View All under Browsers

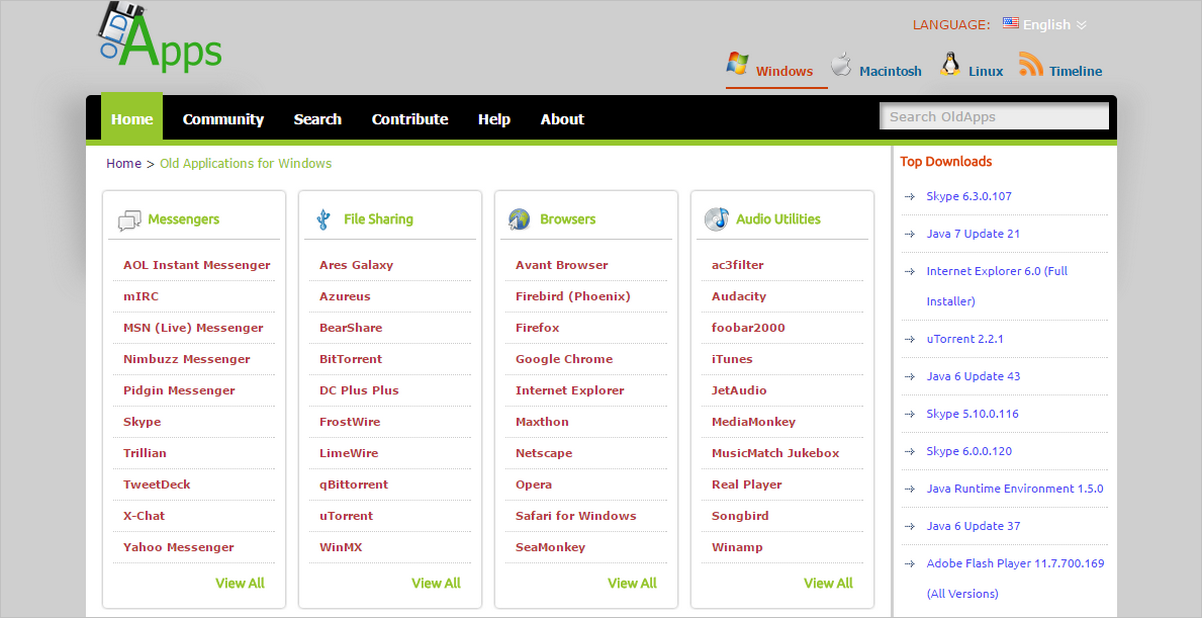coord(632,583)
